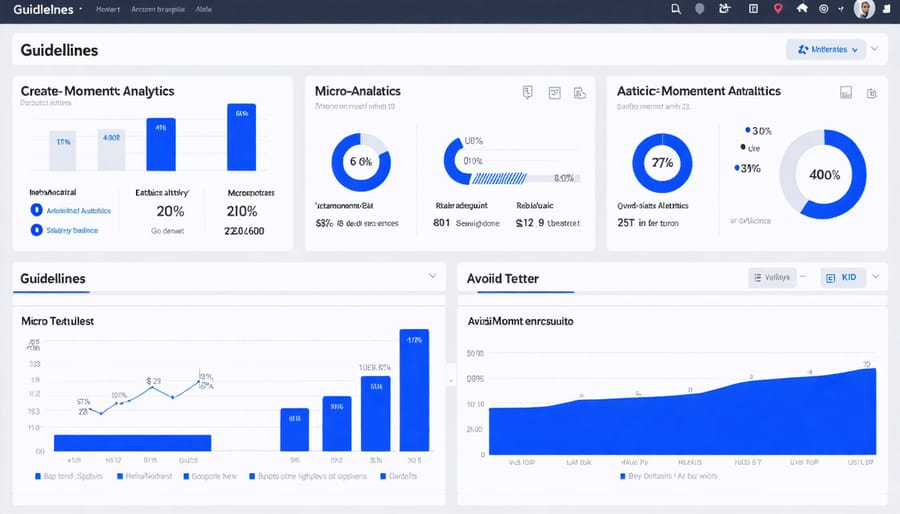Click the wide horizontal blue bar in Micro Textulest

tap(133, 443)
